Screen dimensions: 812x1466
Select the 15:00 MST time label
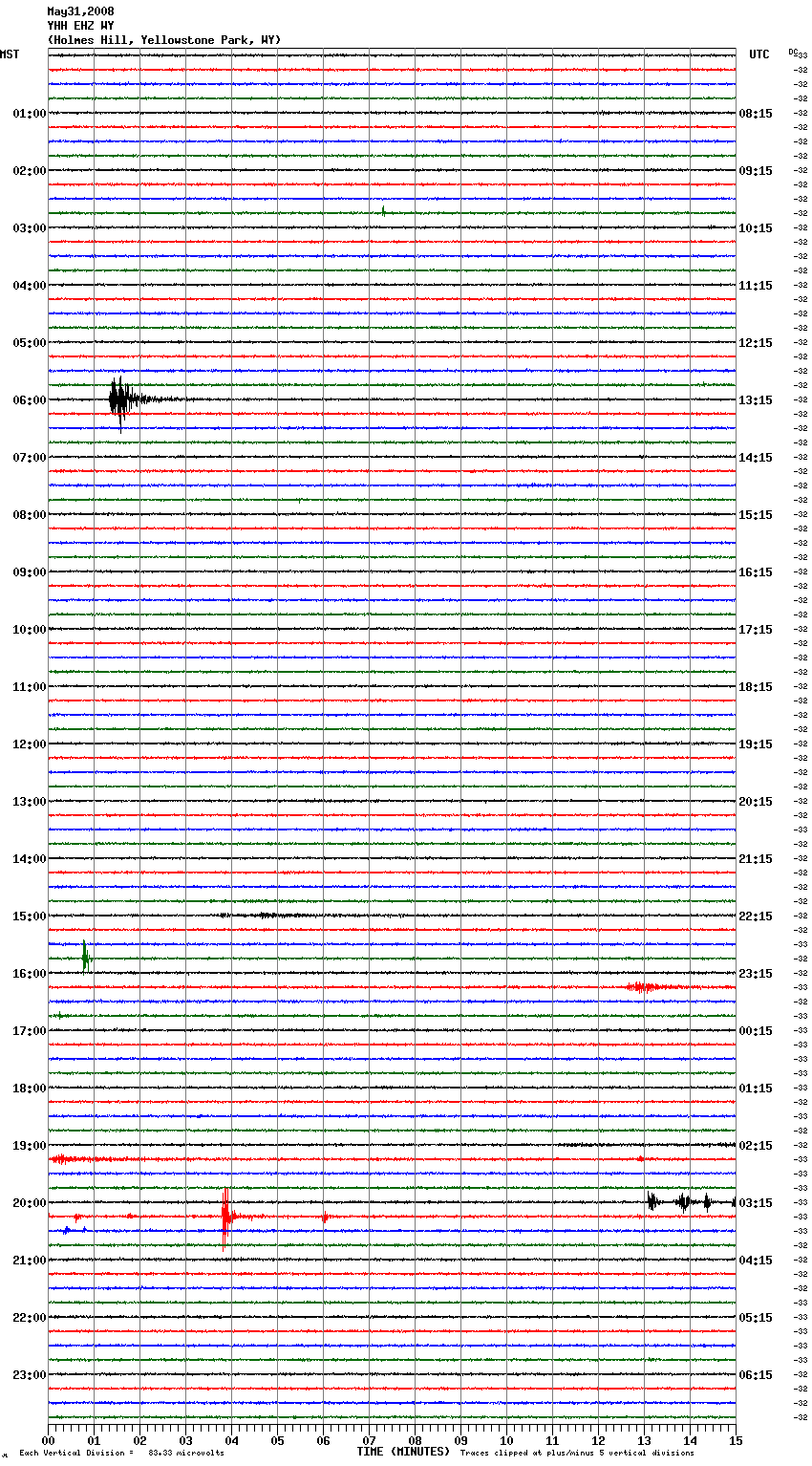pos(30,916)
